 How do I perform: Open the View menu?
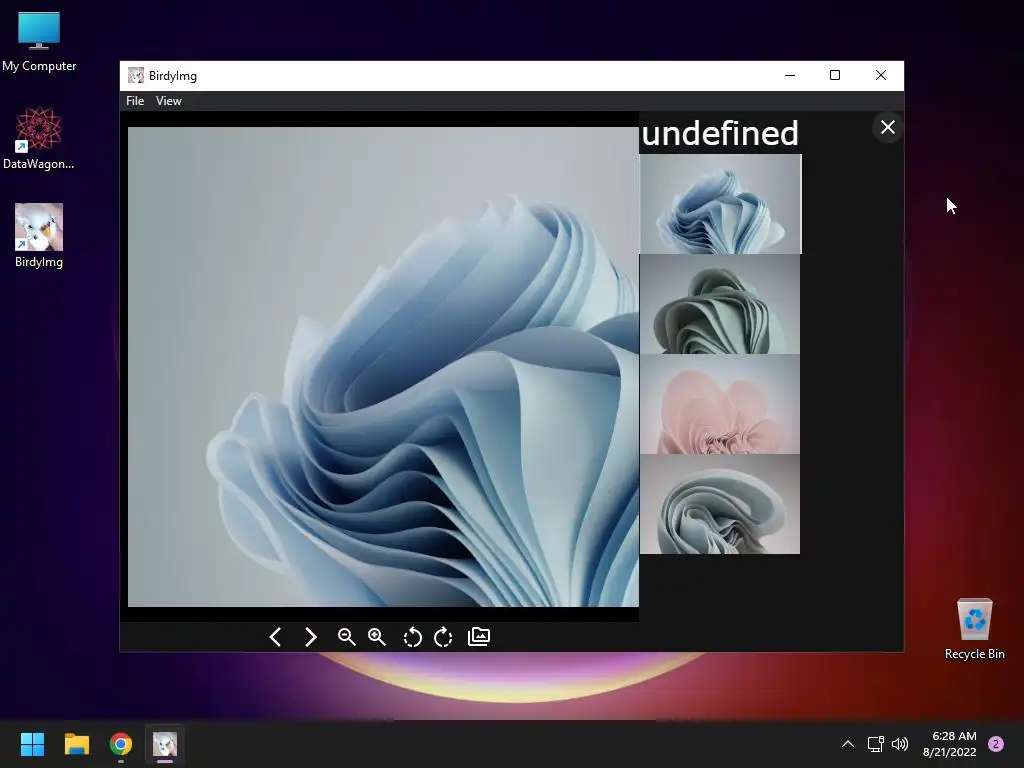tap(168, 101)
